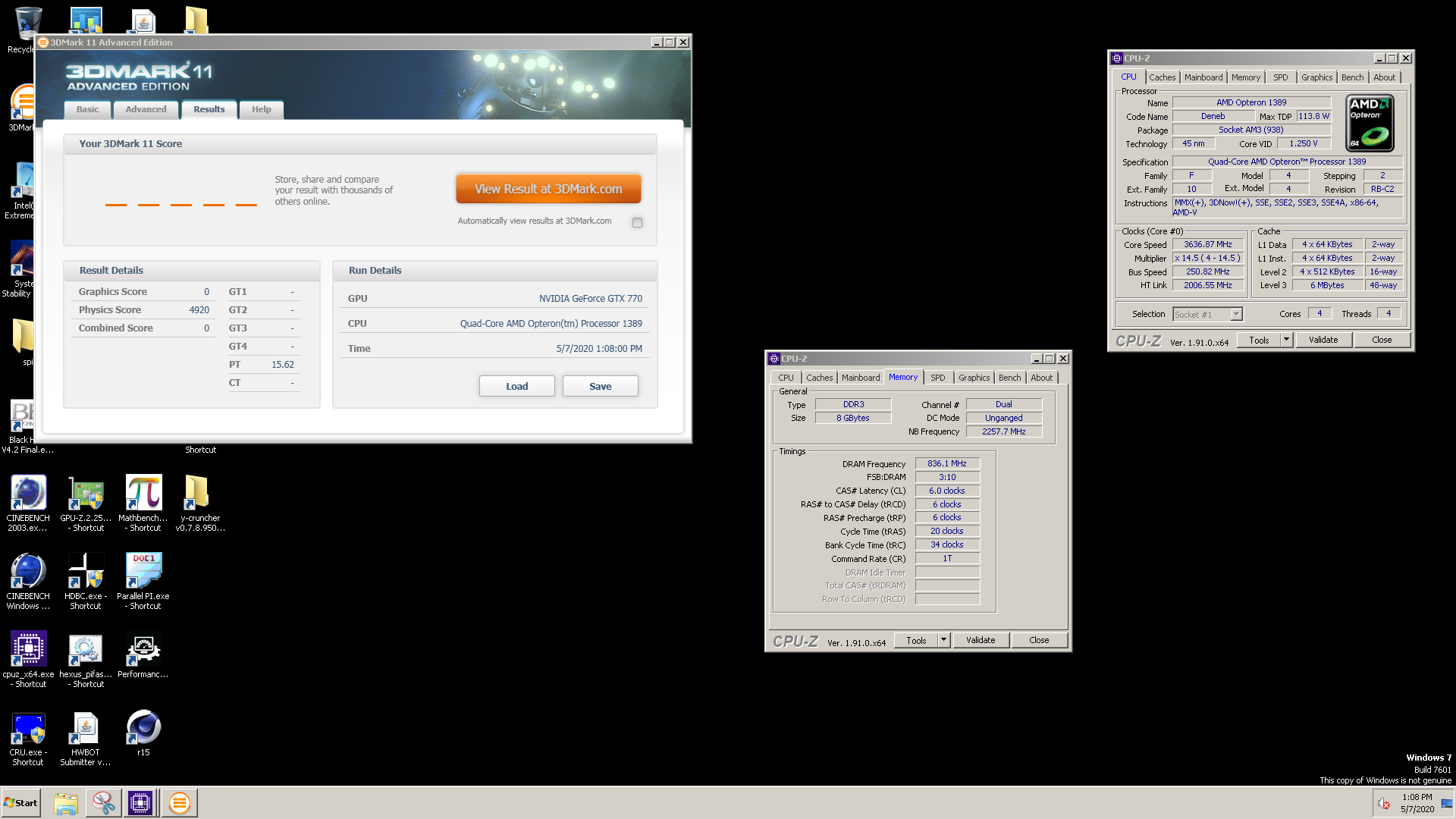
Task: Expand the Tools dropdown in CPU-Z Memory window
Action: pos(943,640)
